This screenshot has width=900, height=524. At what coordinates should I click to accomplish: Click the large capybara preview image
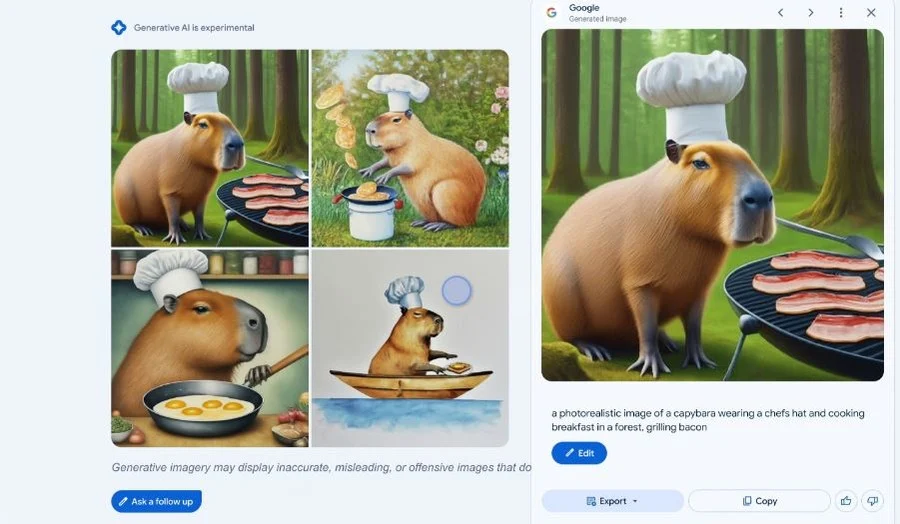[x=712, y=205]
